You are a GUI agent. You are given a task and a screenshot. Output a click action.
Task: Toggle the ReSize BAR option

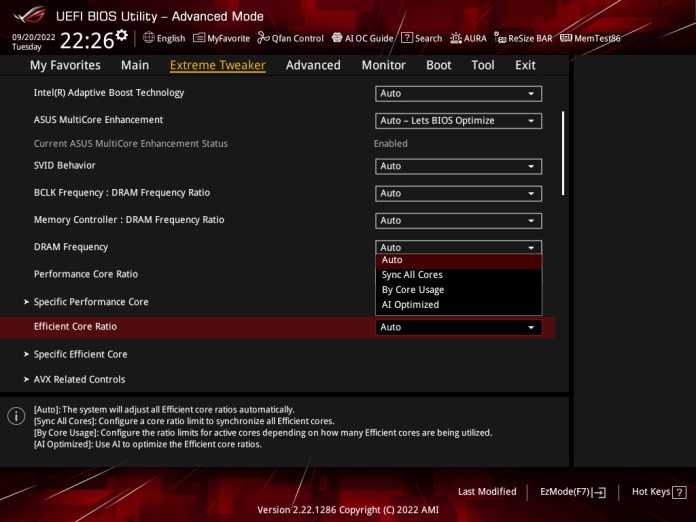point(523,38)
